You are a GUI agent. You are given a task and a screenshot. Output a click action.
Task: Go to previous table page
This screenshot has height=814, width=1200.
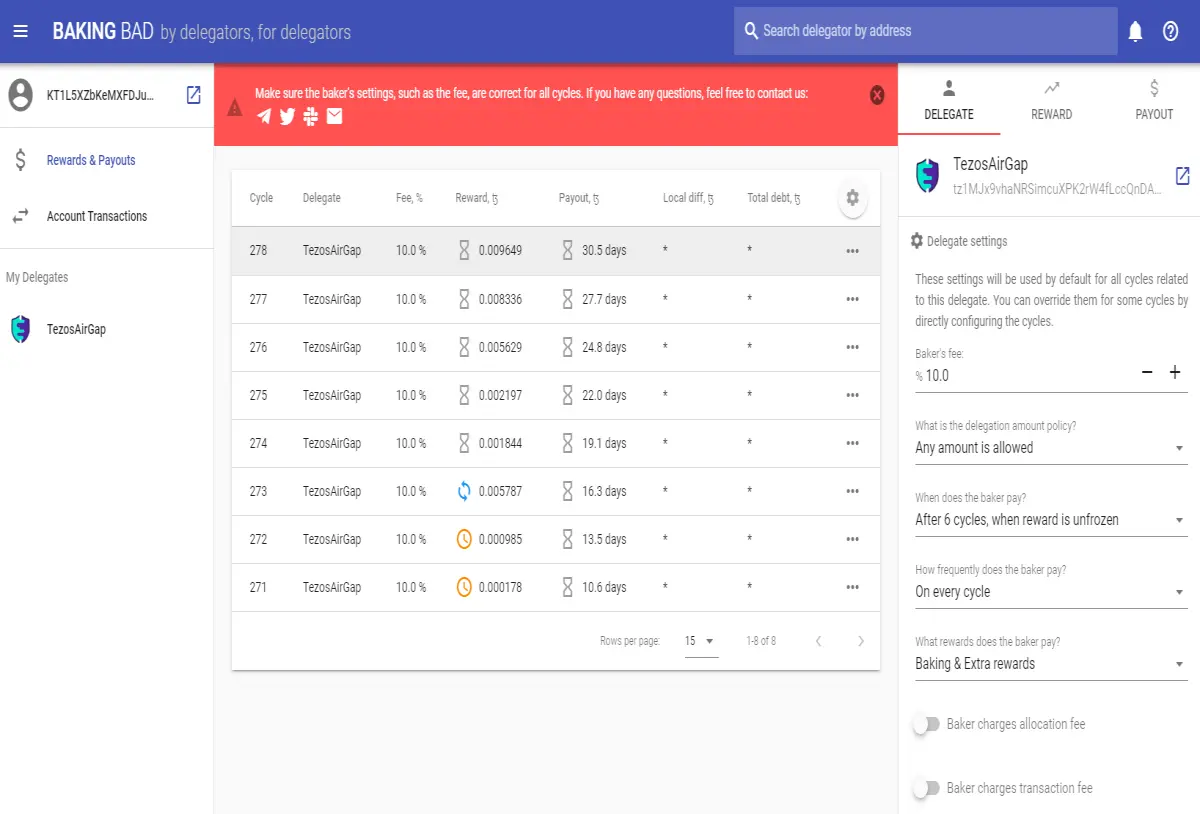818,641
